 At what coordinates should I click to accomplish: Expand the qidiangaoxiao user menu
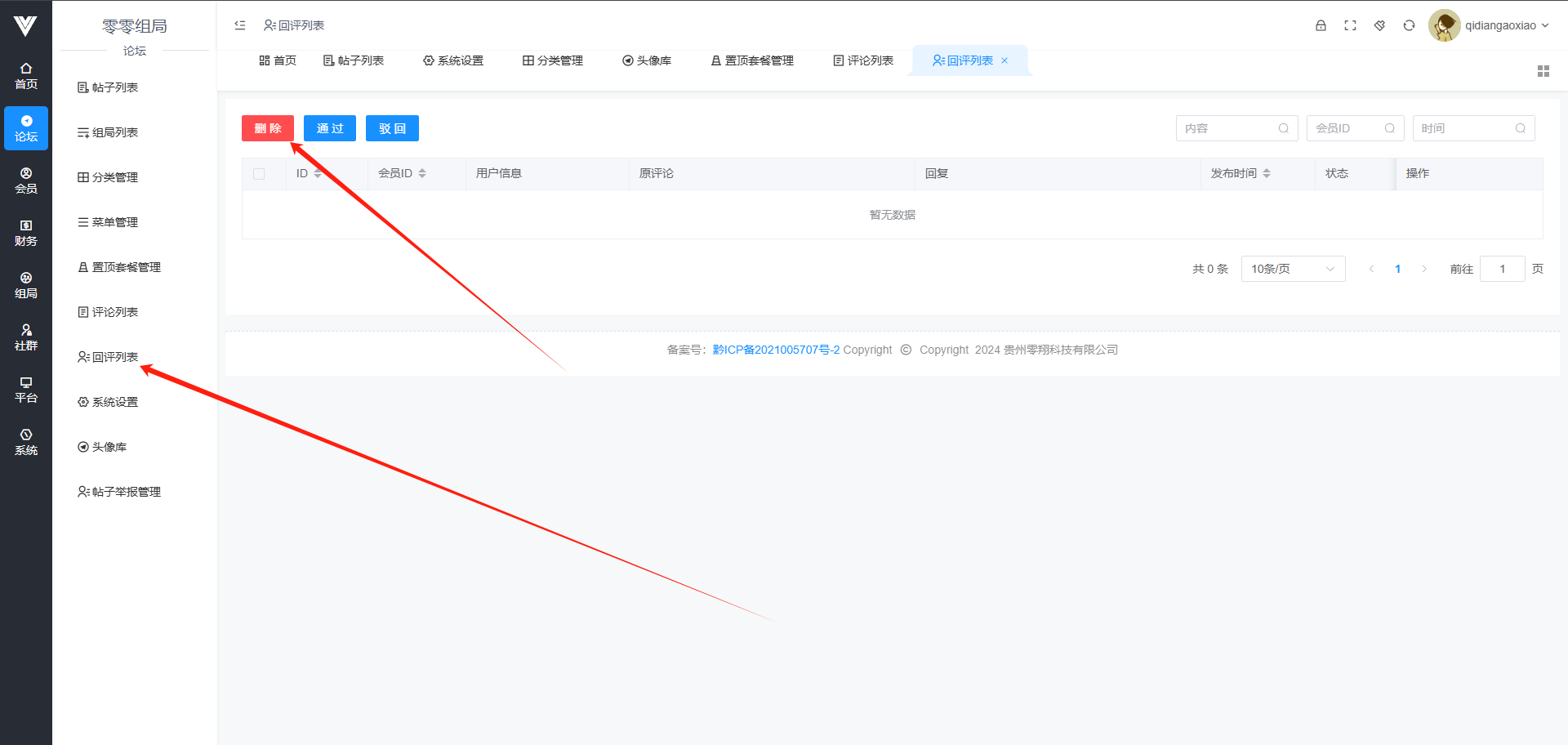coord(1506,25)
